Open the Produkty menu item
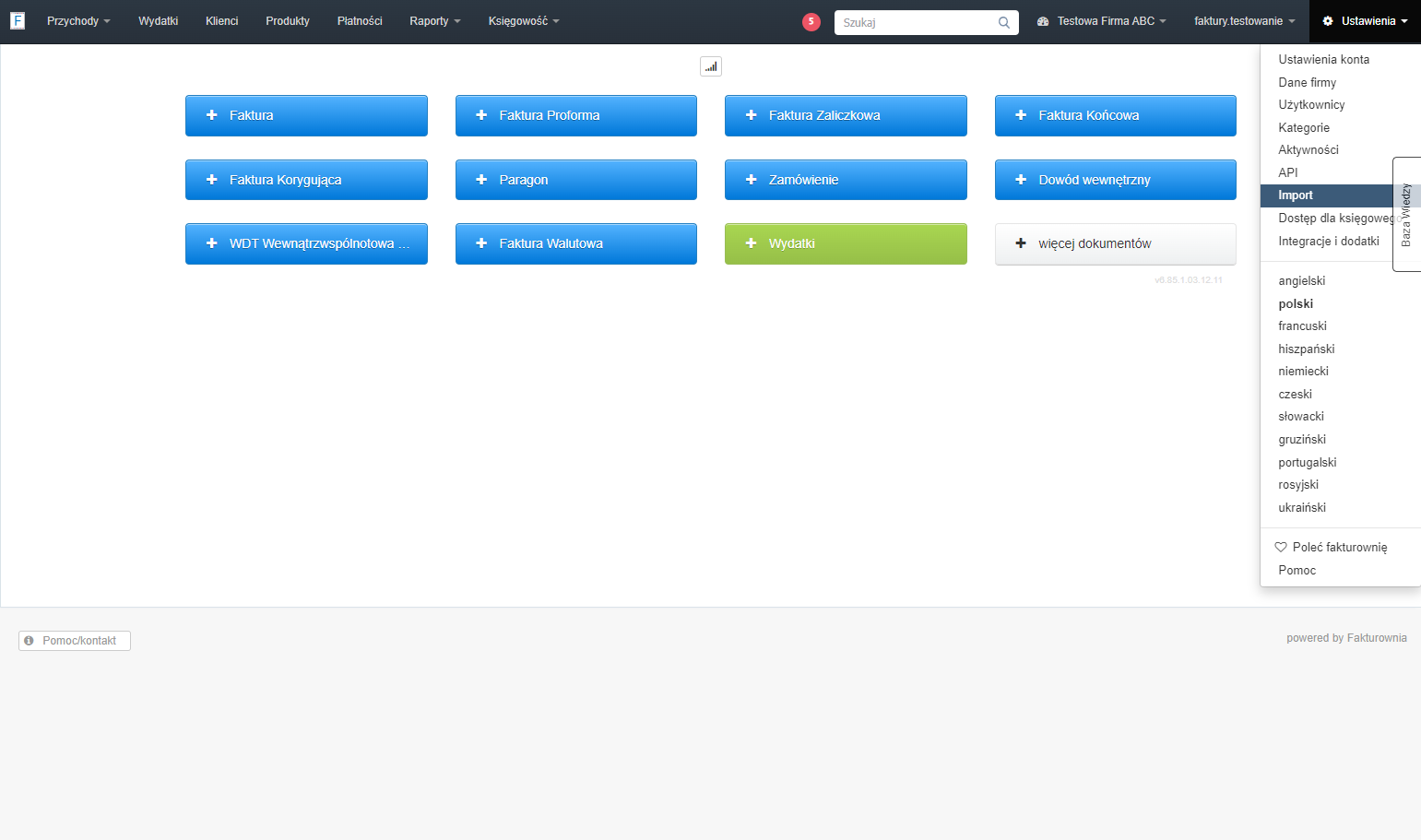 288,21
